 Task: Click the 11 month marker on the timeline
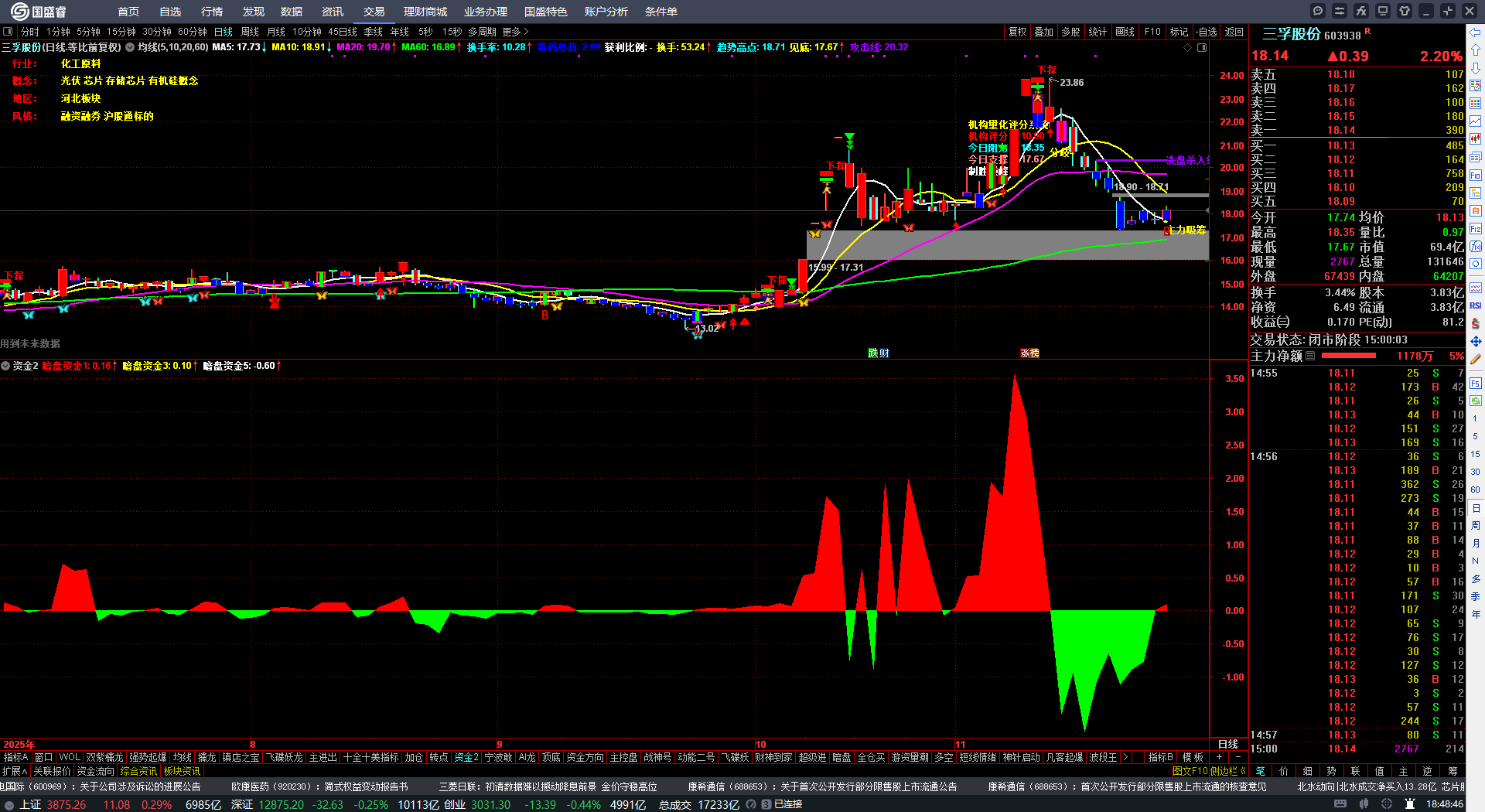click(x=960, y=745)
